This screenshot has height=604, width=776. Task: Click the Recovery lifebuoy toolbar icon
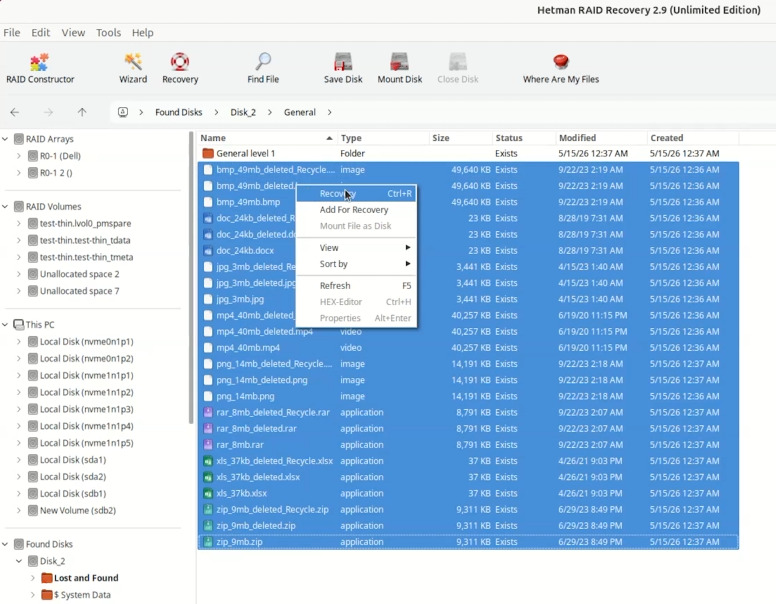coord(180,68)
